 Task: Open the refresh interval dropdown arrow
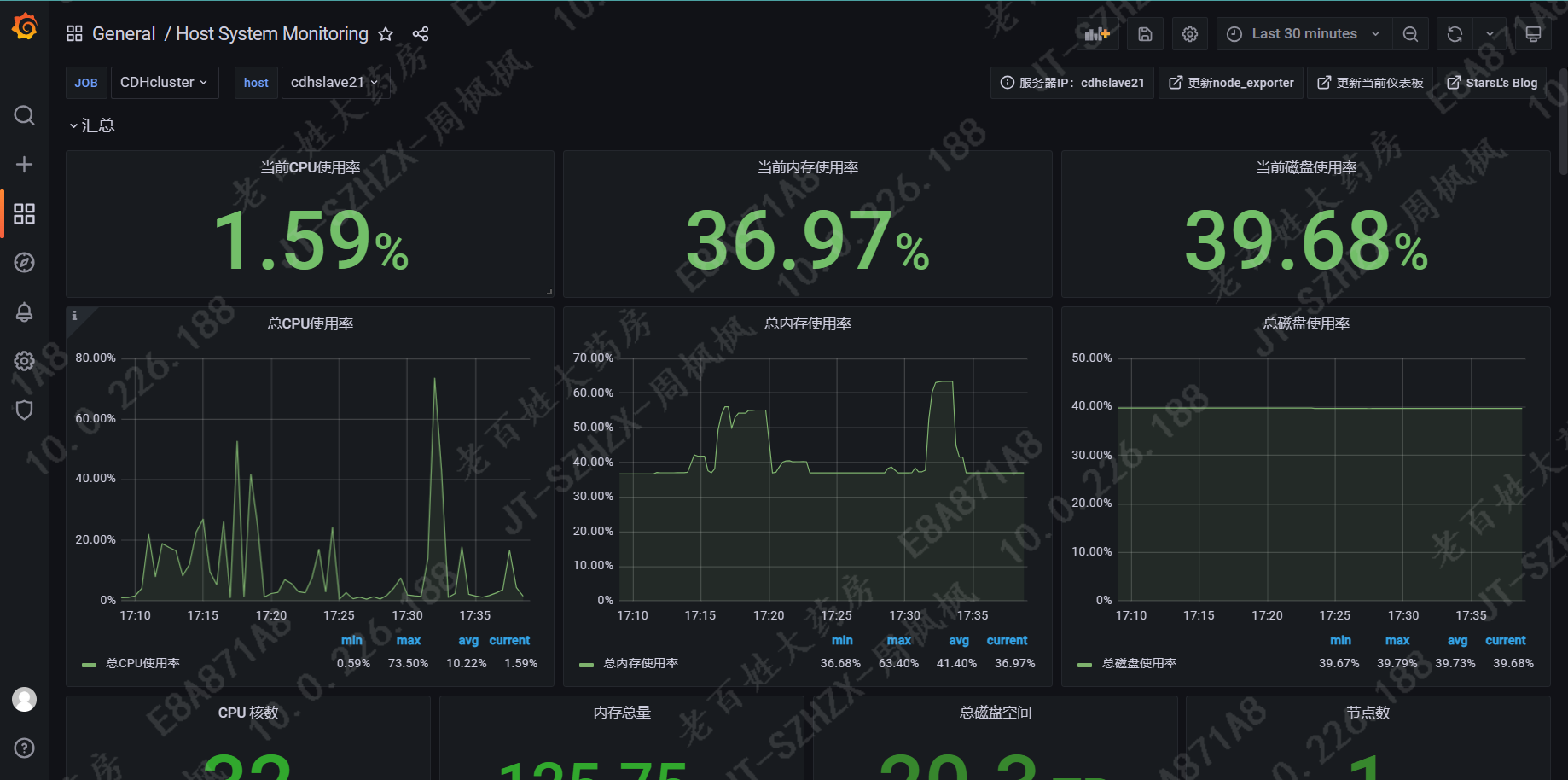point(1490,34)
